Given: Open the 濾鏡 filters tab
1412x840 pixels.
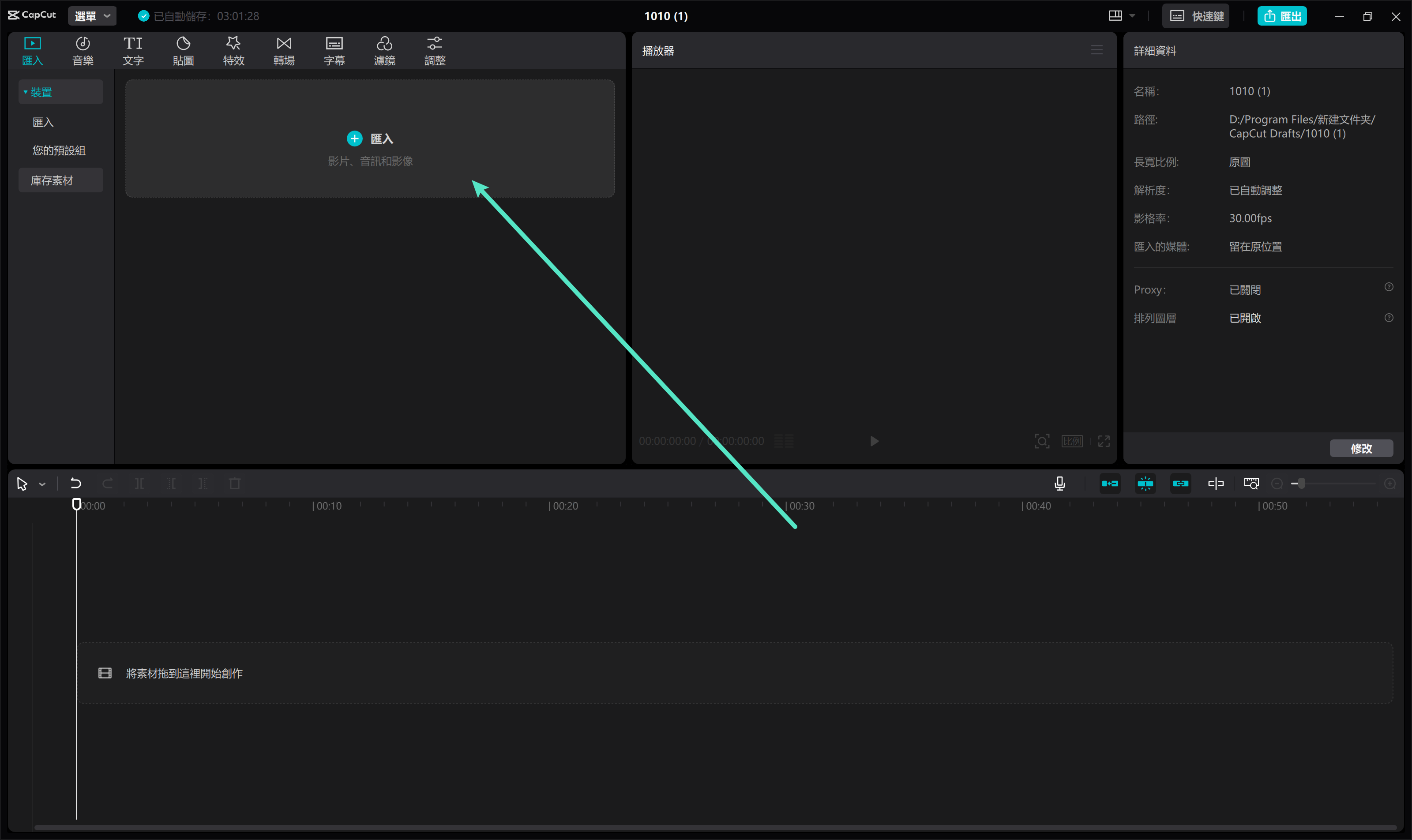Looking at the screenshot, I should point(384,51).
